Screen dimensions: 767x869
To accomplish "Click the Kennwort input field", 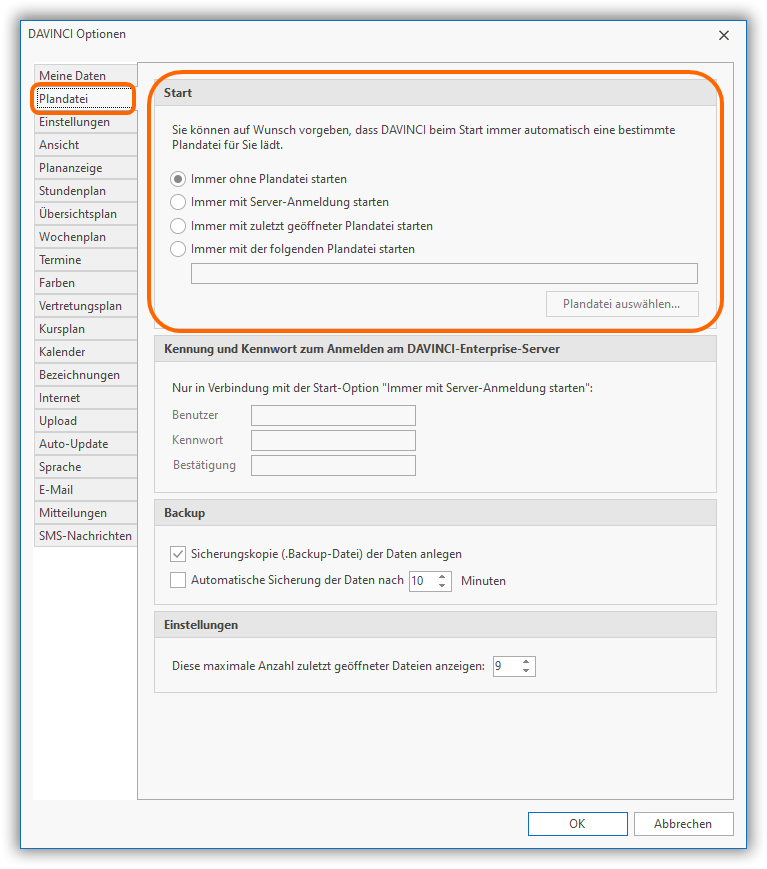I will 333,441.
